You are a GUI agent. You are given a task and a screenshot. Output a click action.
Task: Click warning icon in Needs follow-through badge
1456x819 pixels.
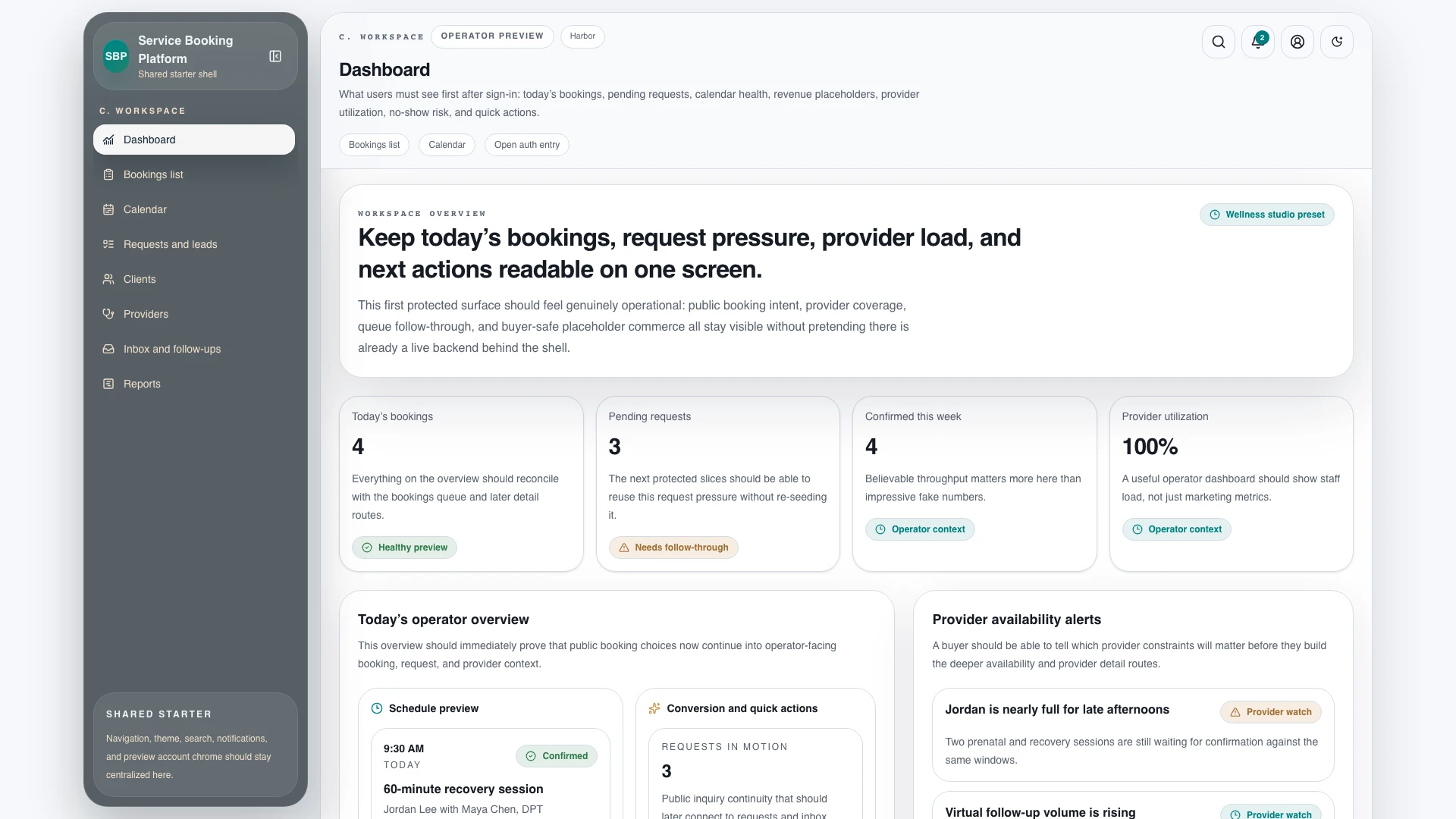(623, 548)
